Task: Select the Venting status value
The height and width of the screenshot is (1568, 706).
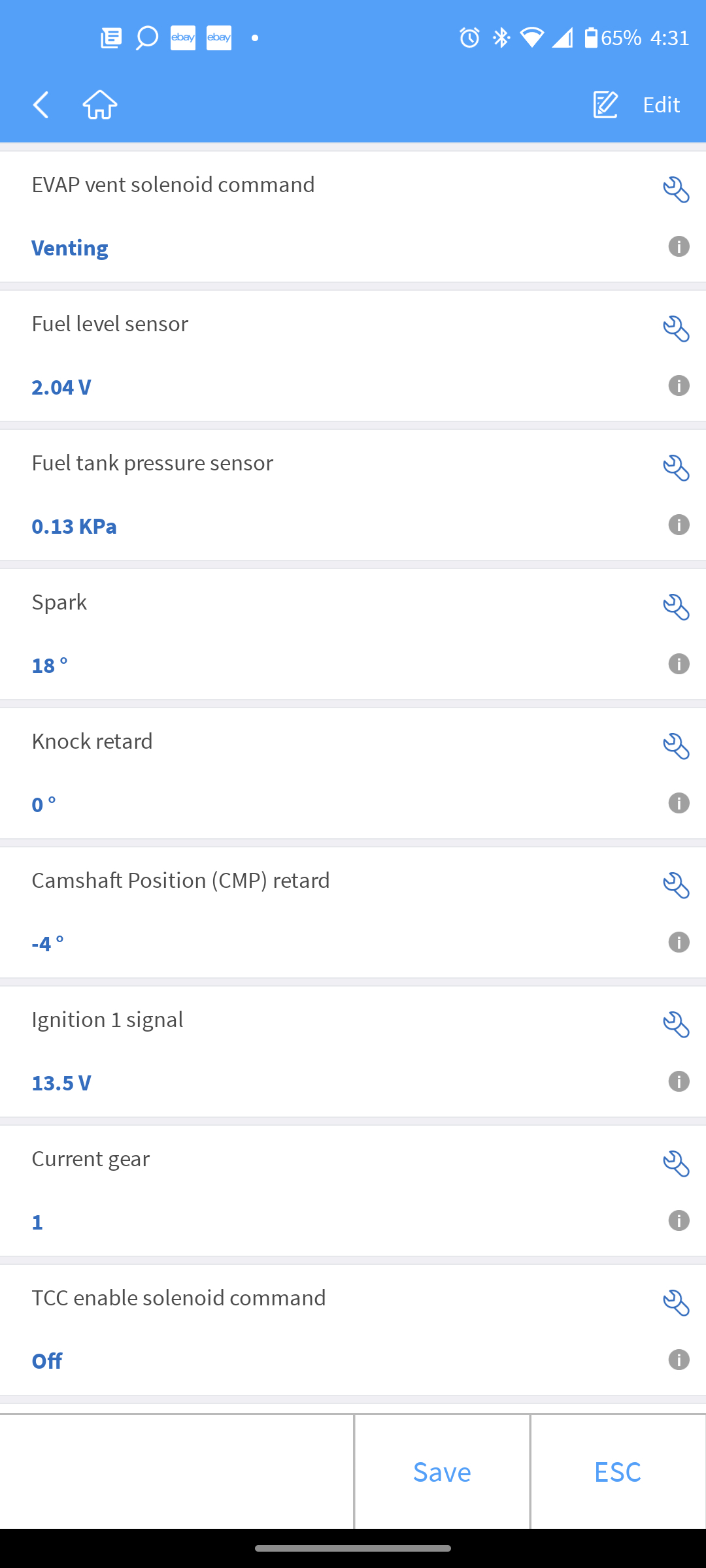Action: [x=70, y=248]
